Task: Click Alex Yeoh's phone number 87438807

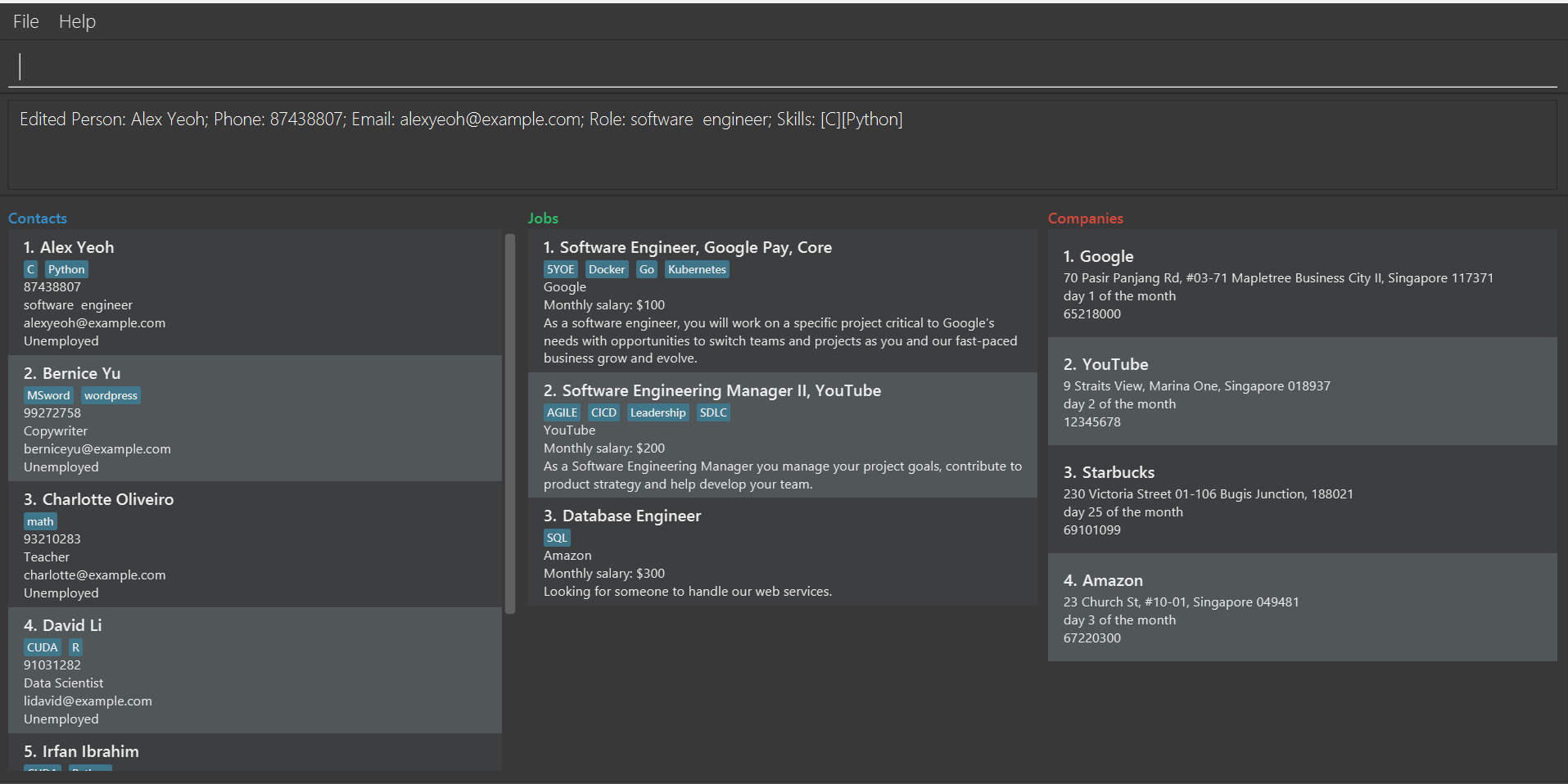Action: [52, 287]
